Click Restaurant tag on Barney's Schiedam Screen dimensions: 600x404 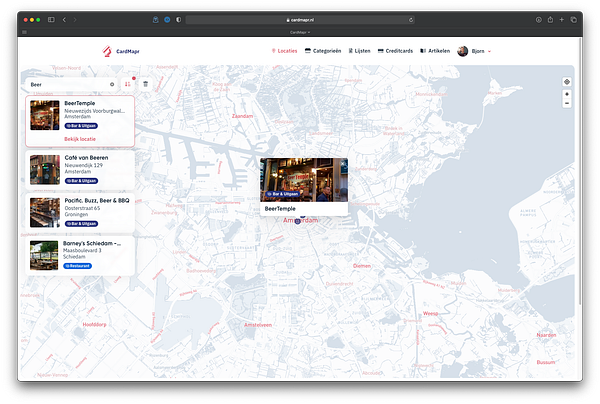tap(78, 266)
